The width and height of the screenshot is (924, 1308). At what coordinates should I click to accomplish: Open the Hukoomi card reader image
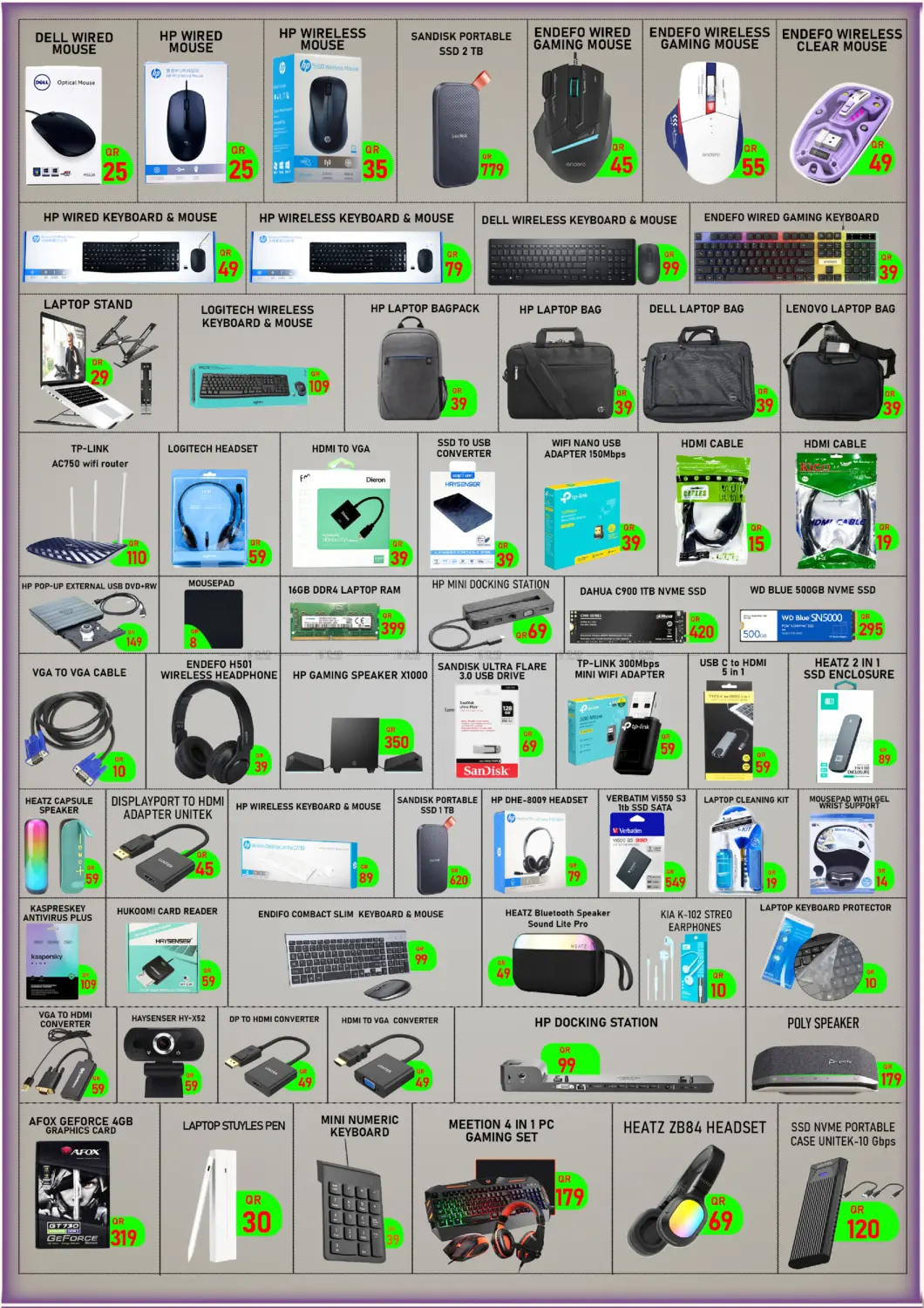pyautogui.click(x=164, y=959)
